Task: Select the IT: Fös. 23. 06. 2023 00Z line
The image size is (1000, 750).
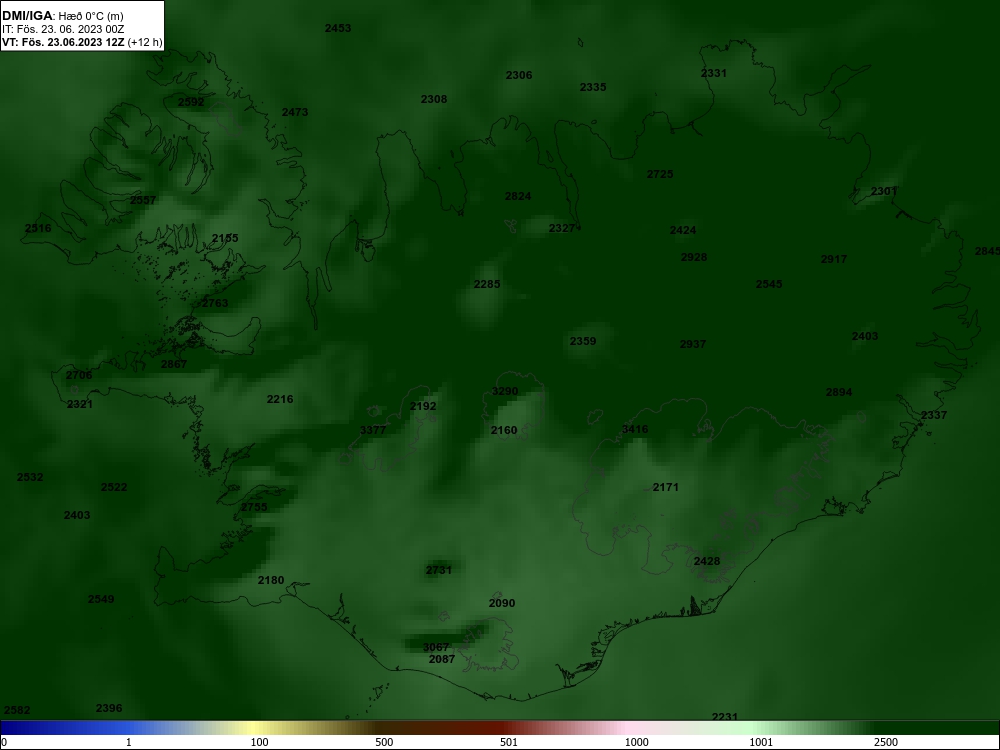Action: click(x=62, y=29)
